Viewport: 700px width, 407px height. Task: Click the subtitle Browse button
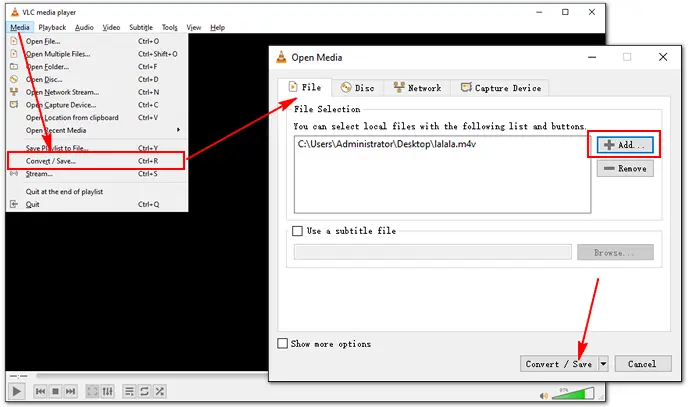coord(615,253)
